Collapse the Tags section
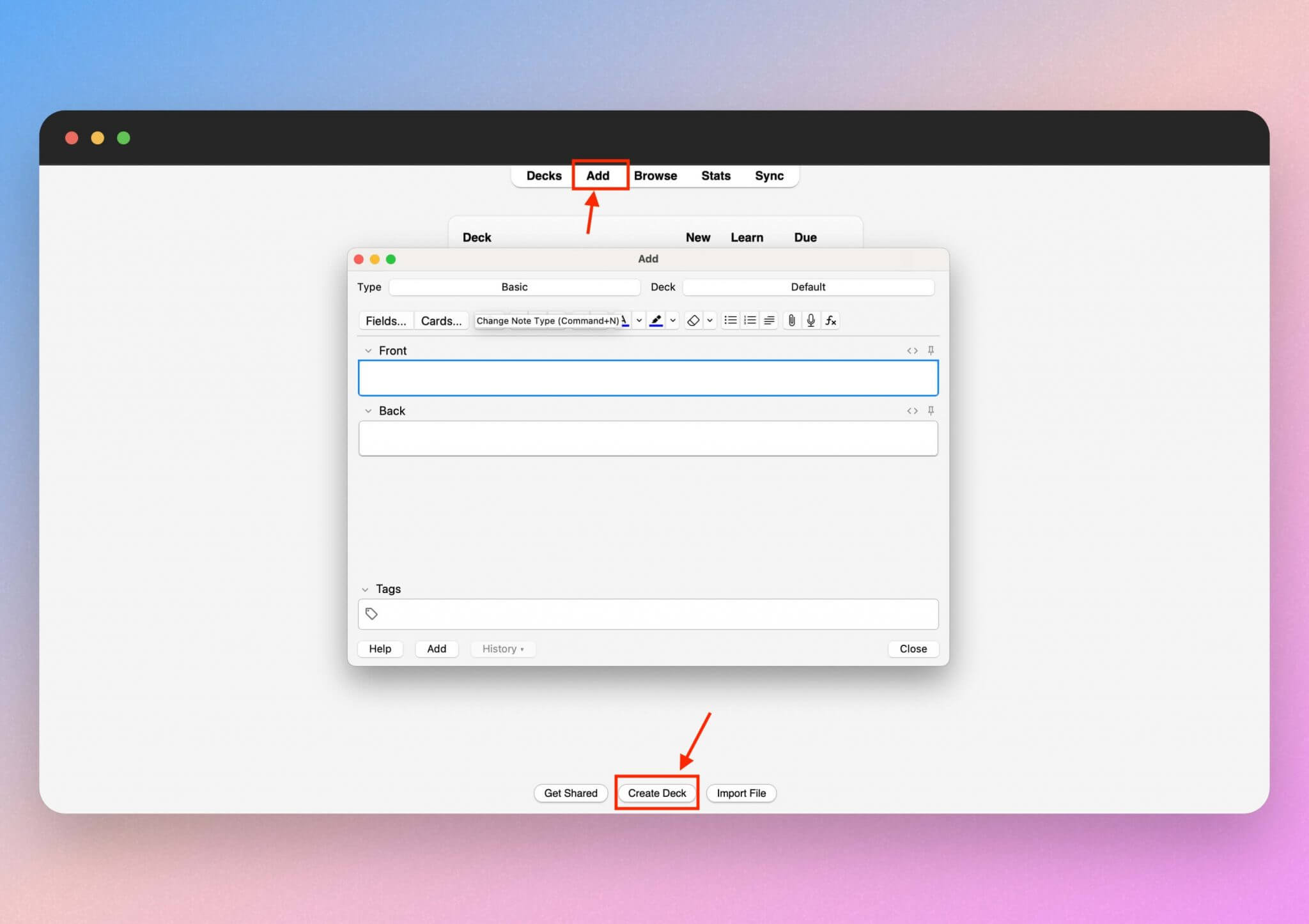 (366, 589)
